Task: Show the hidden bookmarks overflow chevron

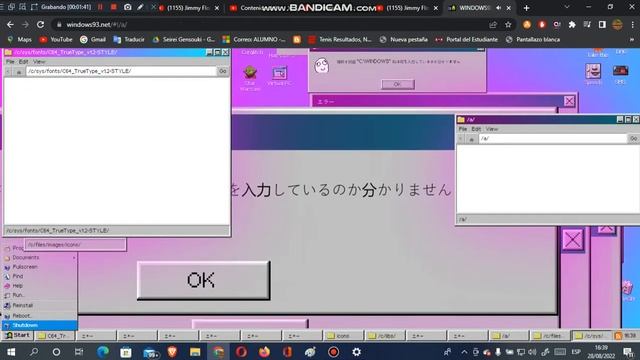Action: tap(632, 40)
